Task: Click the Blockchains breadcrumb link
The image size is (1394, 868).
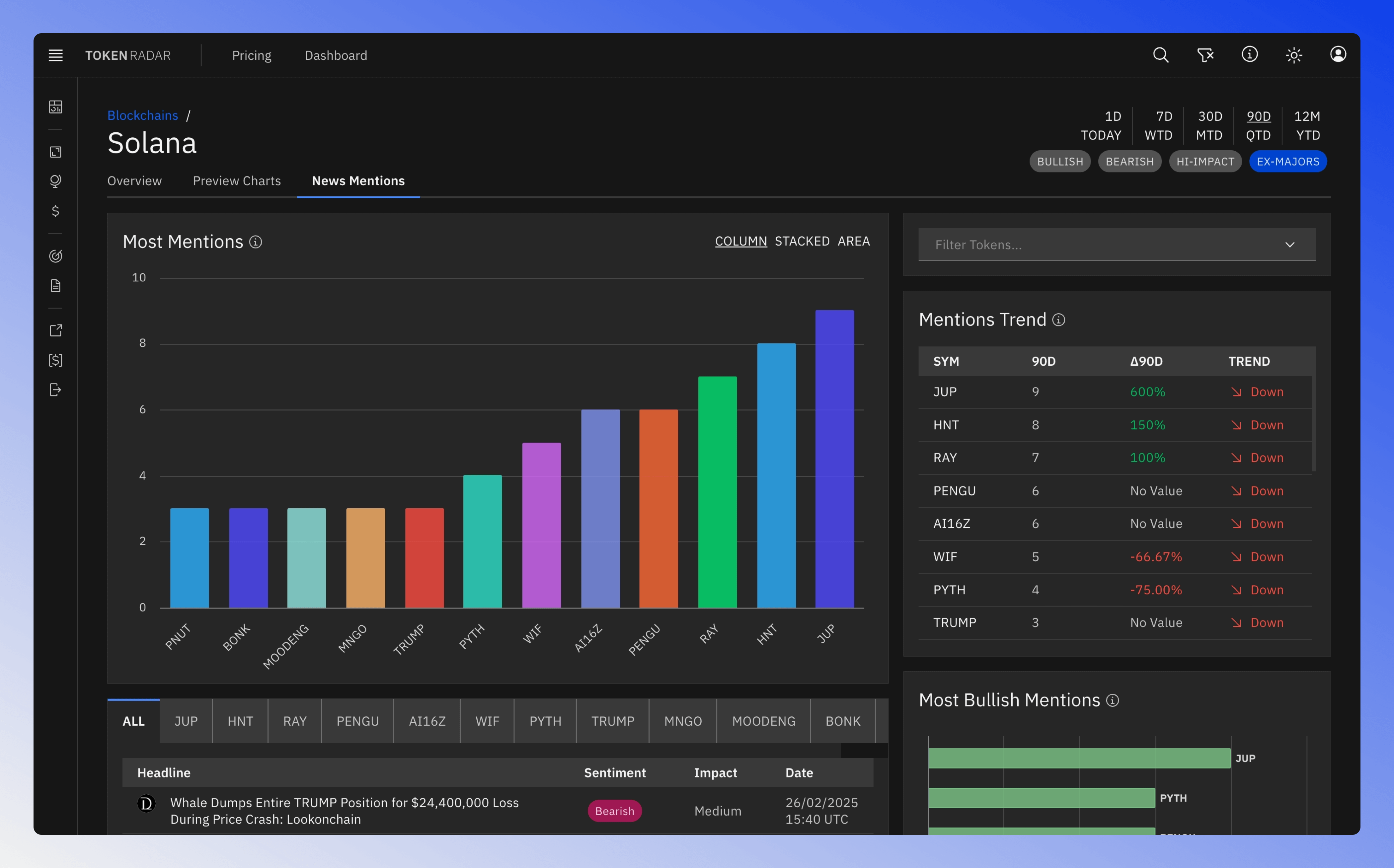Action: (x=143, y=115)
